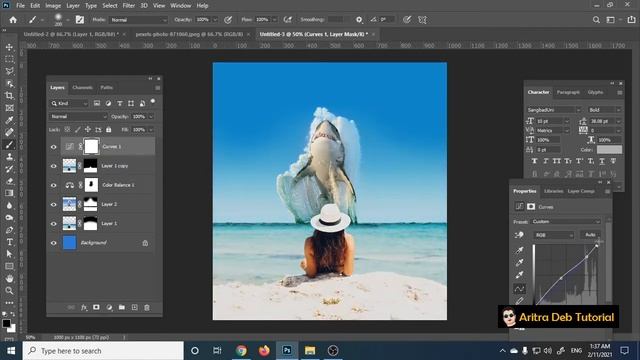Select the Zoom tool

9,291
